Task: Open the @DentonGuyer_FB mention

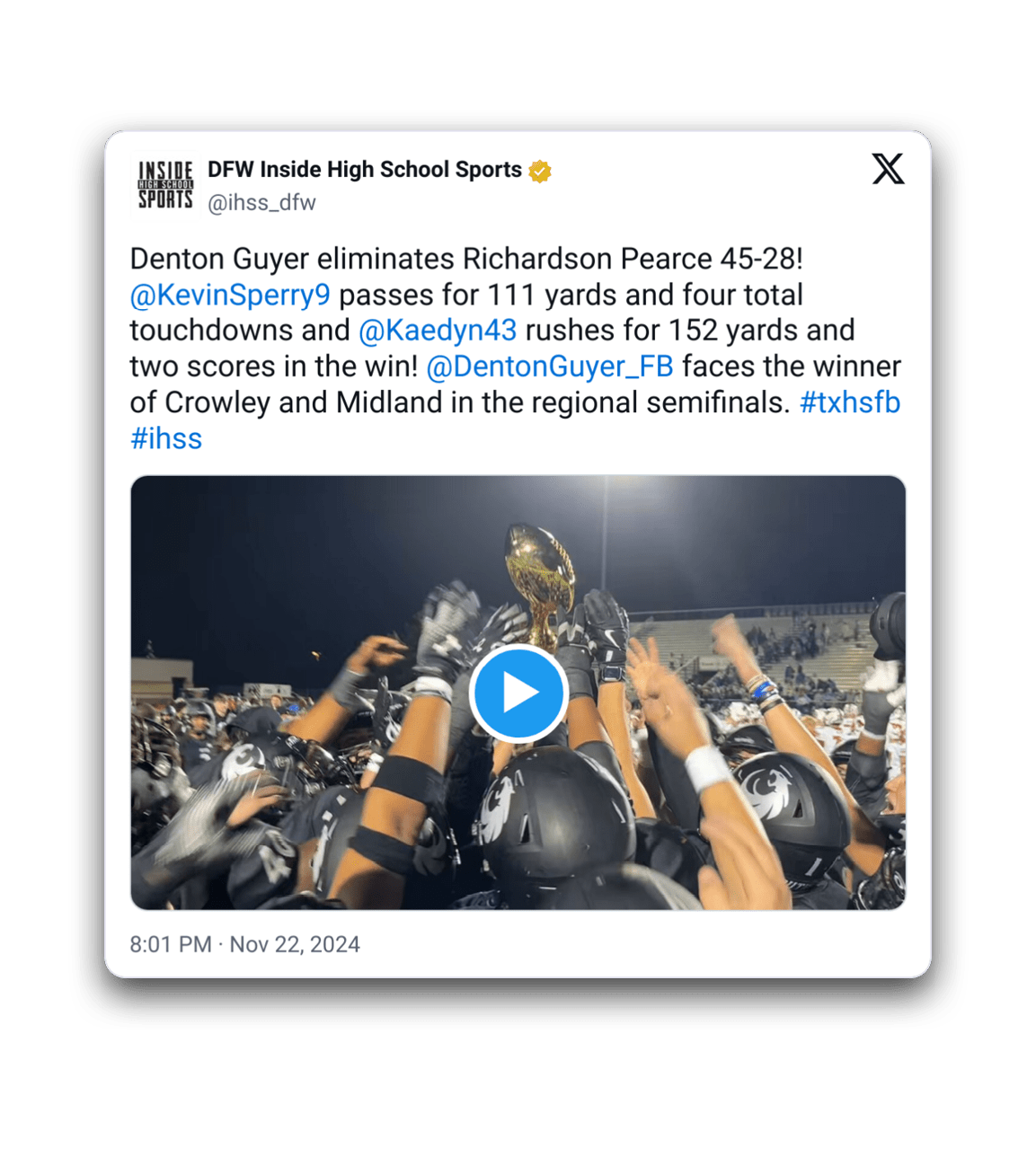Action: [550, 367]
